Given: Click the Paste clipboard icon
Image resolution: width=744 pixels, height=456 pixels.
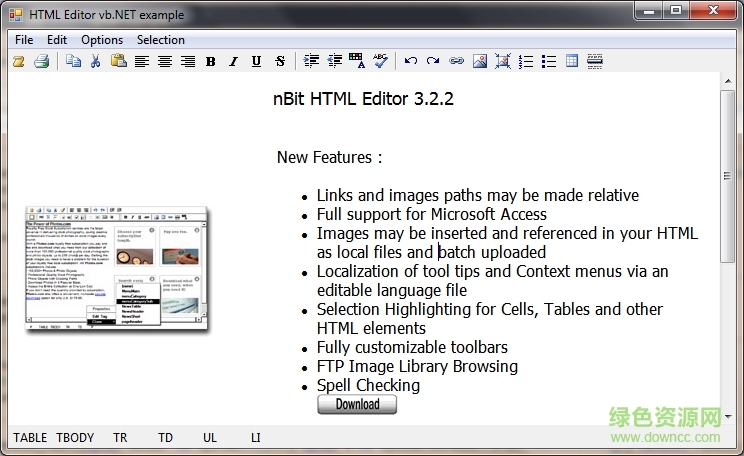Looking at the screenshot, I should (118, 61).
